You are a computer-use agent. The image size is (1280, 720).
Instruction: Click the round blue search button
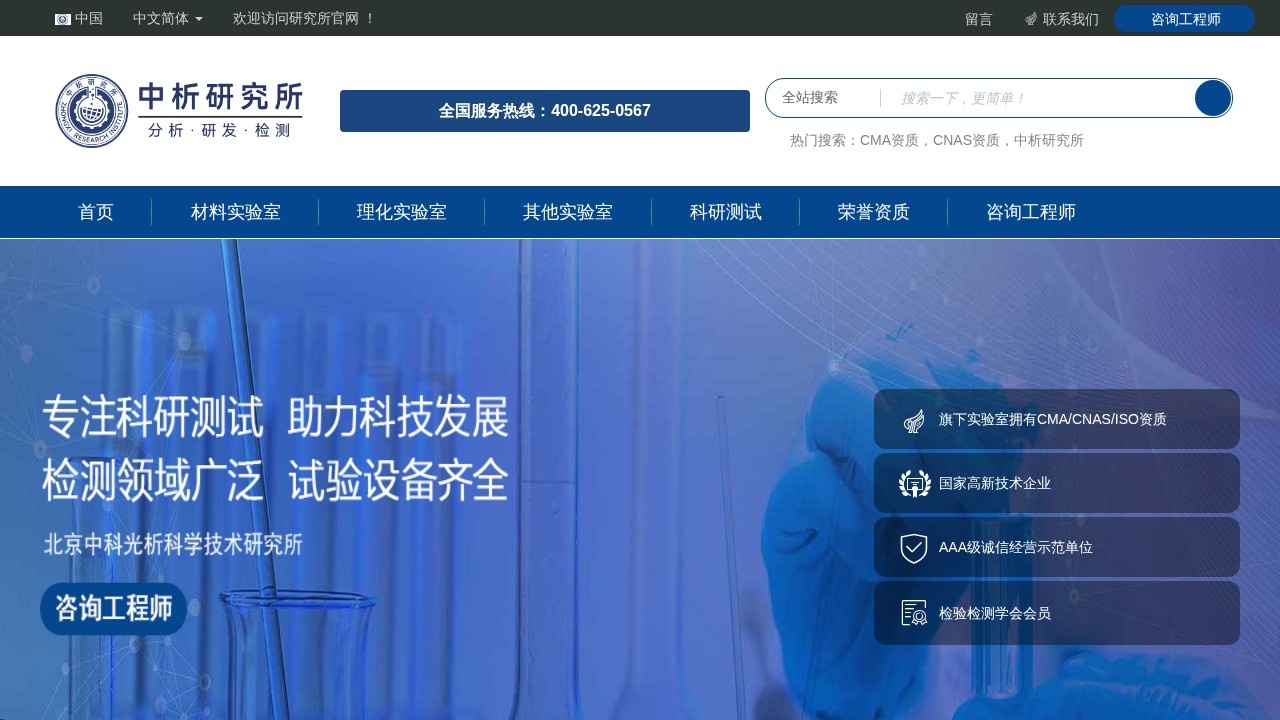[x=1213, y=98]
